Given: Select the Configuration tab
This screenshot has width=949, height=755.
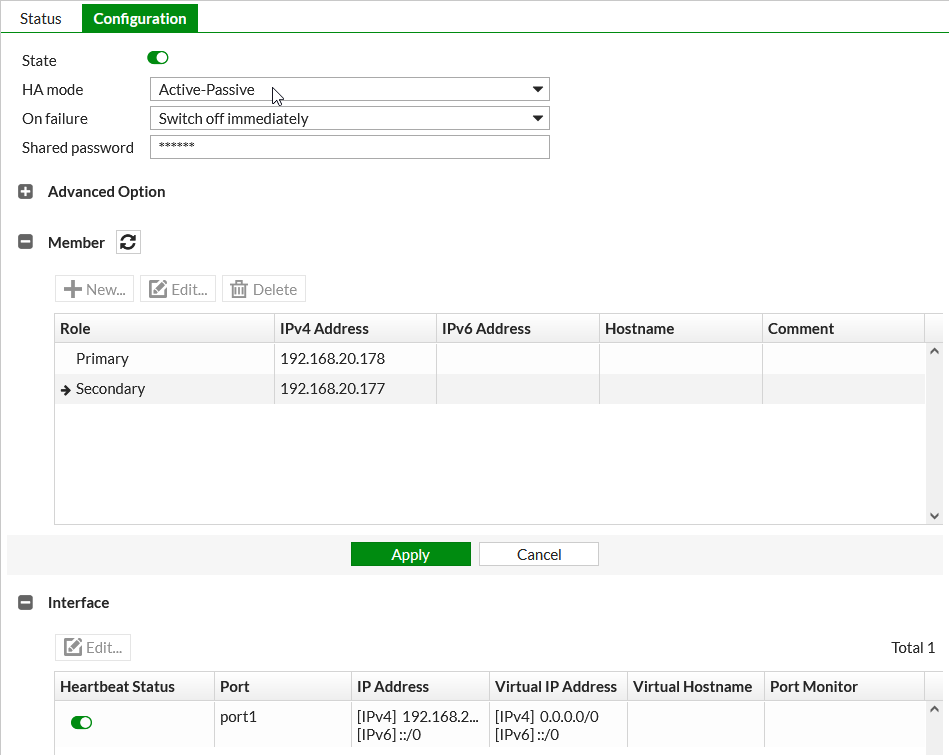Looking at the screenshot, I should click(139, 18).
